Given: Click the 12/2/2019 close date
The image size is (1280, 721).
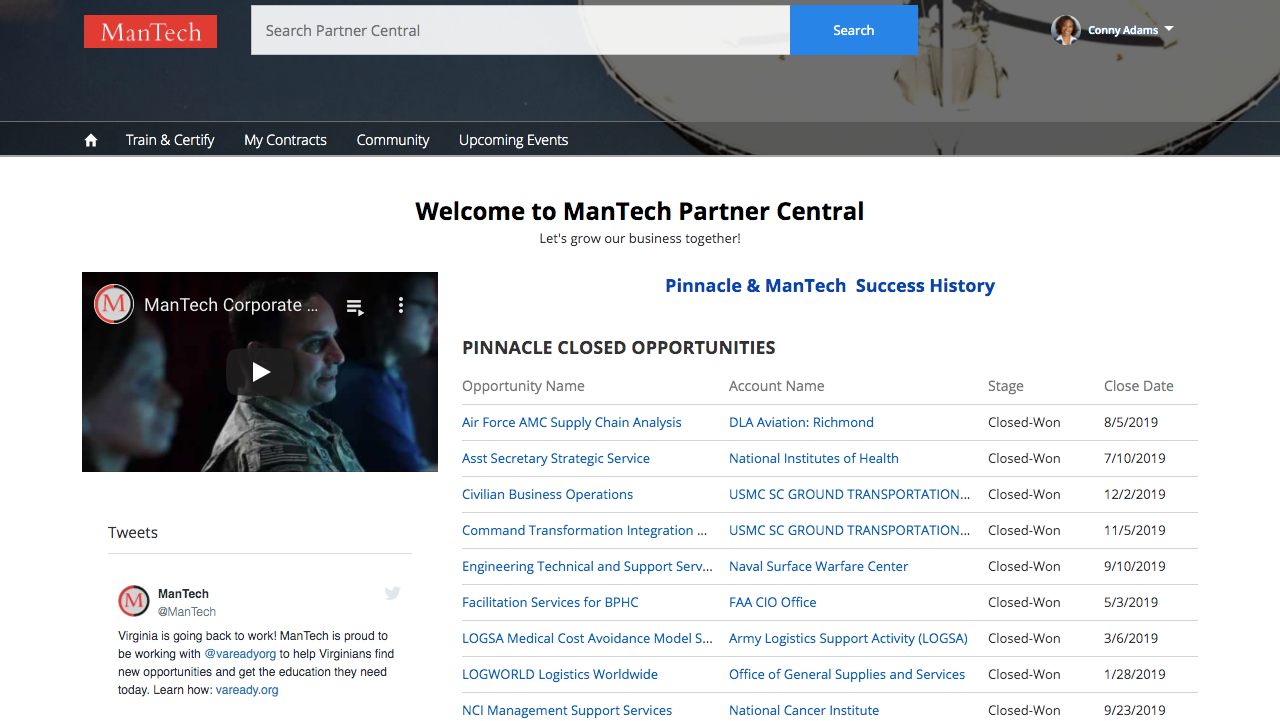Looking at the screenshot, I should pyautogui.click(x=1135, y=494).
